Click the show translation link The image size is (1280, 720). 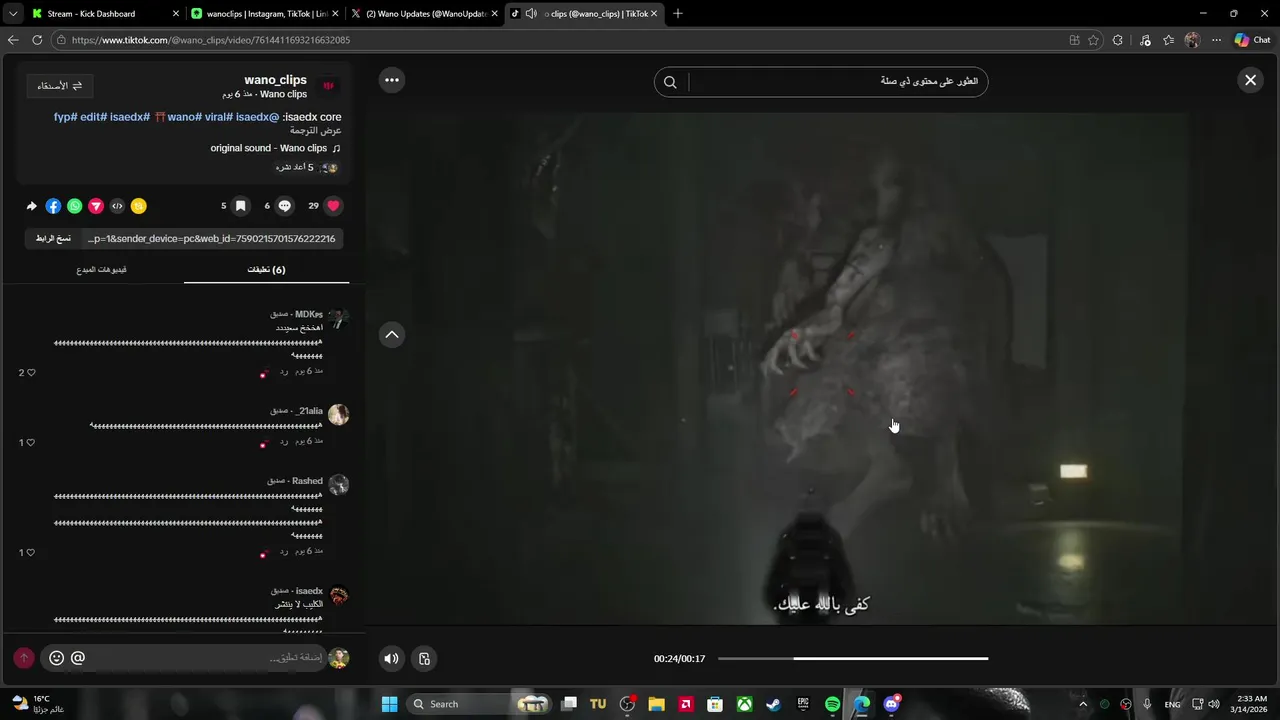(316, 131)
